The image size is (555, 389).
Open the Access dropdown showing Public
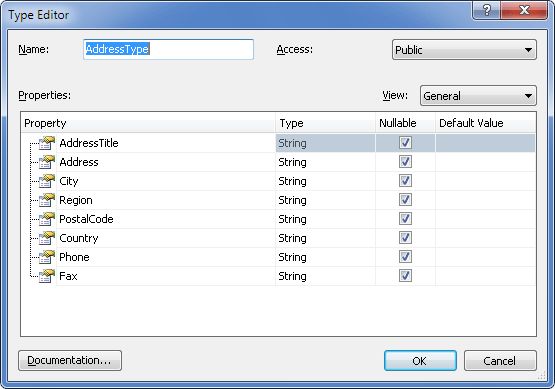pyautogui.click(x=464, y=50)
